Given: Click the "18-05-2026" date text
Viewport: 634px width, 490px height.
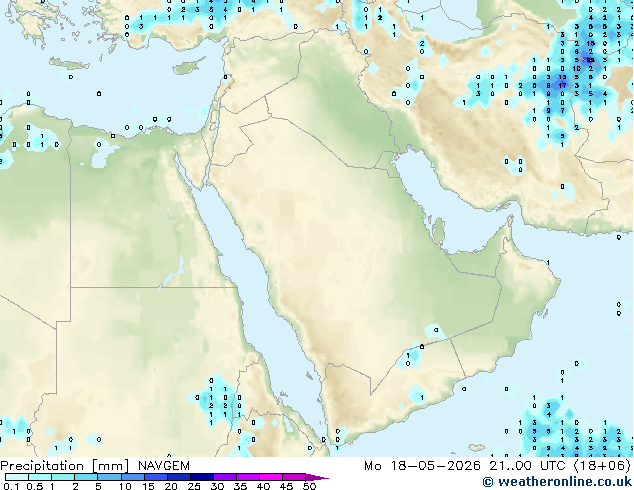Looking at the screenshot, I should coord(435,466).
